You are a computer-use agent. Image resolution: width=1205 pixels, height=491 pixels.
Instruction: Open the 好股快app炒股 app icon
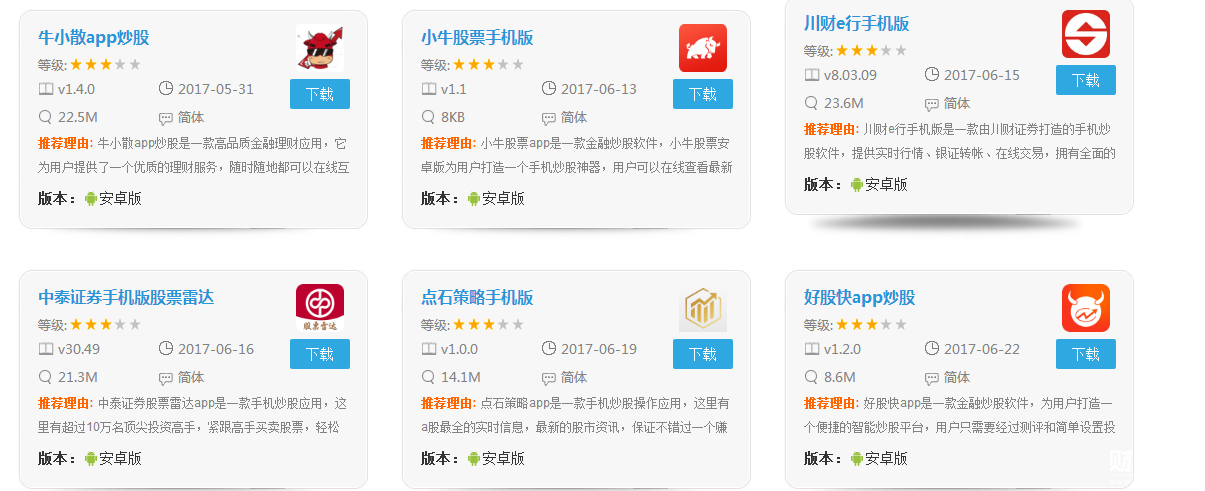pos(1086,308)
